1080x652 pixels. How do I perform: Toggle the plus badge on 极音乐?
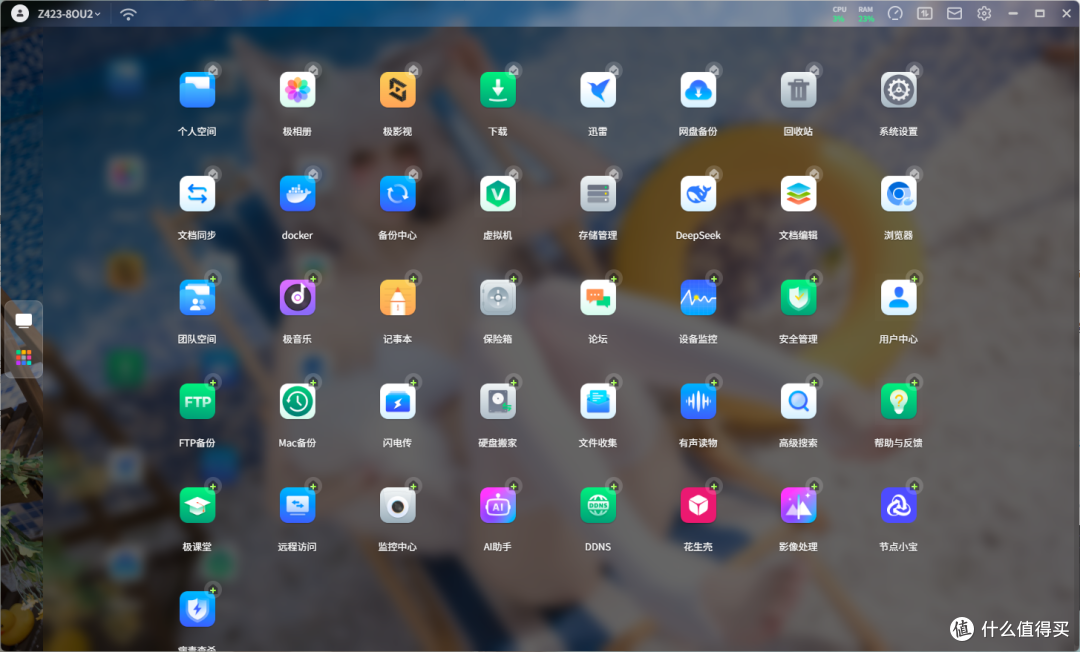coord(313,279)
